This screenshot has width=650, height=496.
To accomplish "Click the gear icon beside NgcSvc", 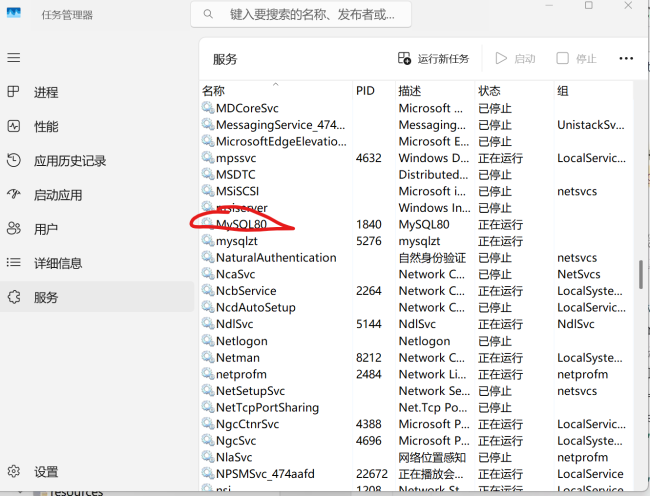I will (x=208, y=439).
